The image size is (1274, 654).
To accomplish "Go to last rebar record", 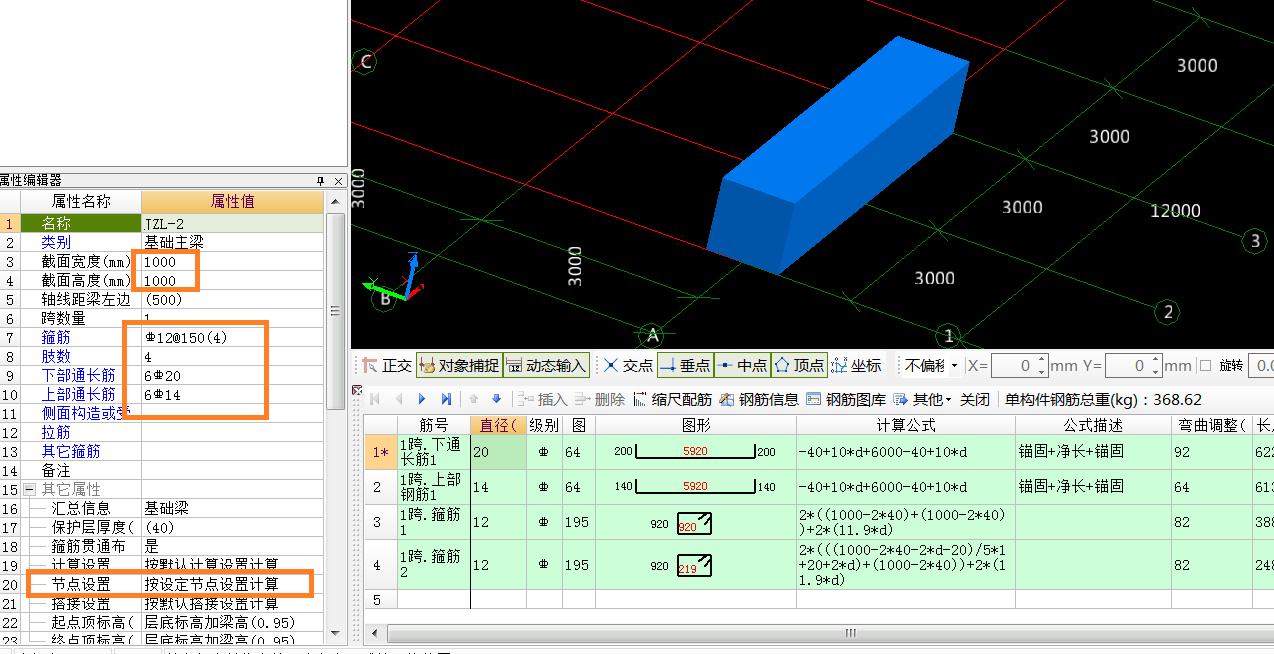I will point(446,399).
